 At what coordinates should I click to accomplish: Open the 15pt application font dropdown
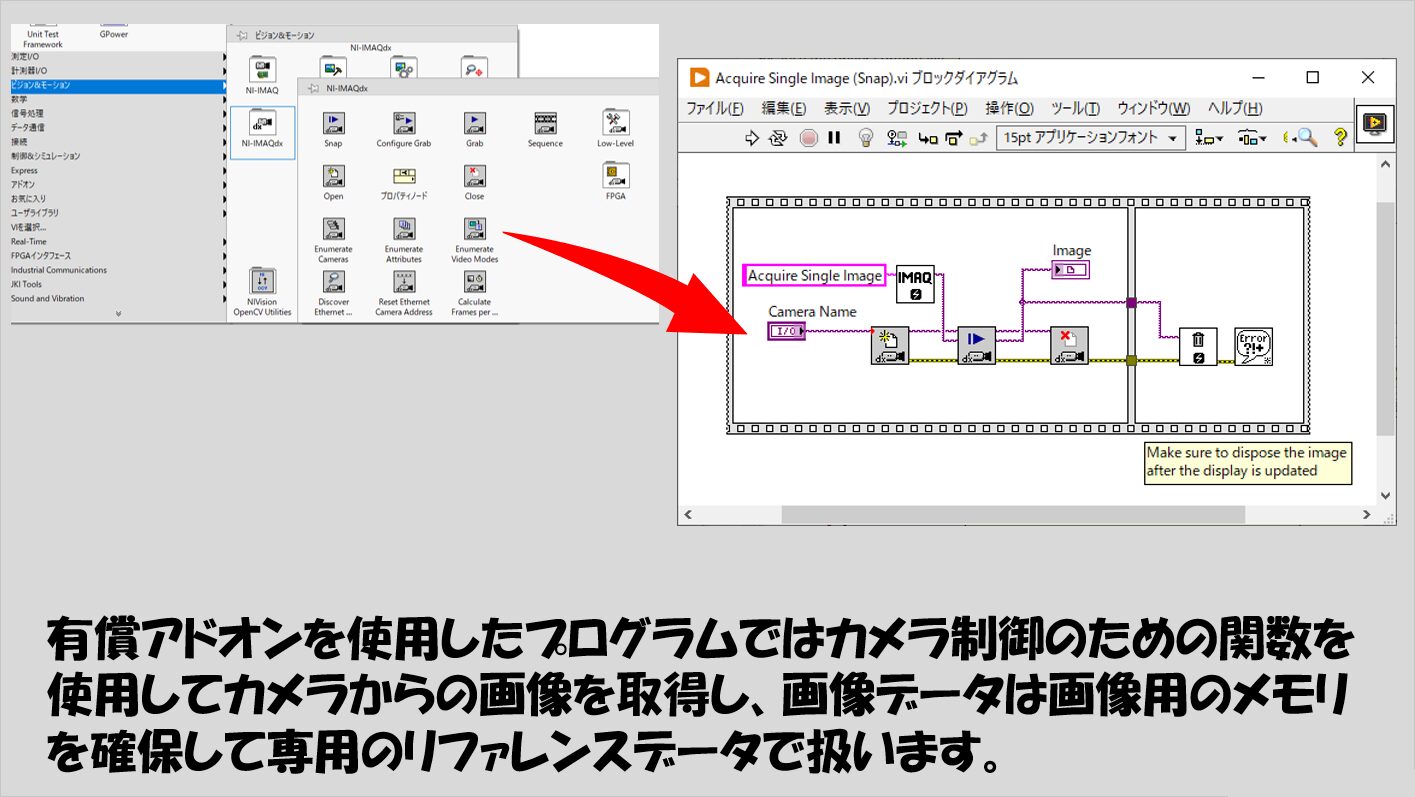point(1091,138)
